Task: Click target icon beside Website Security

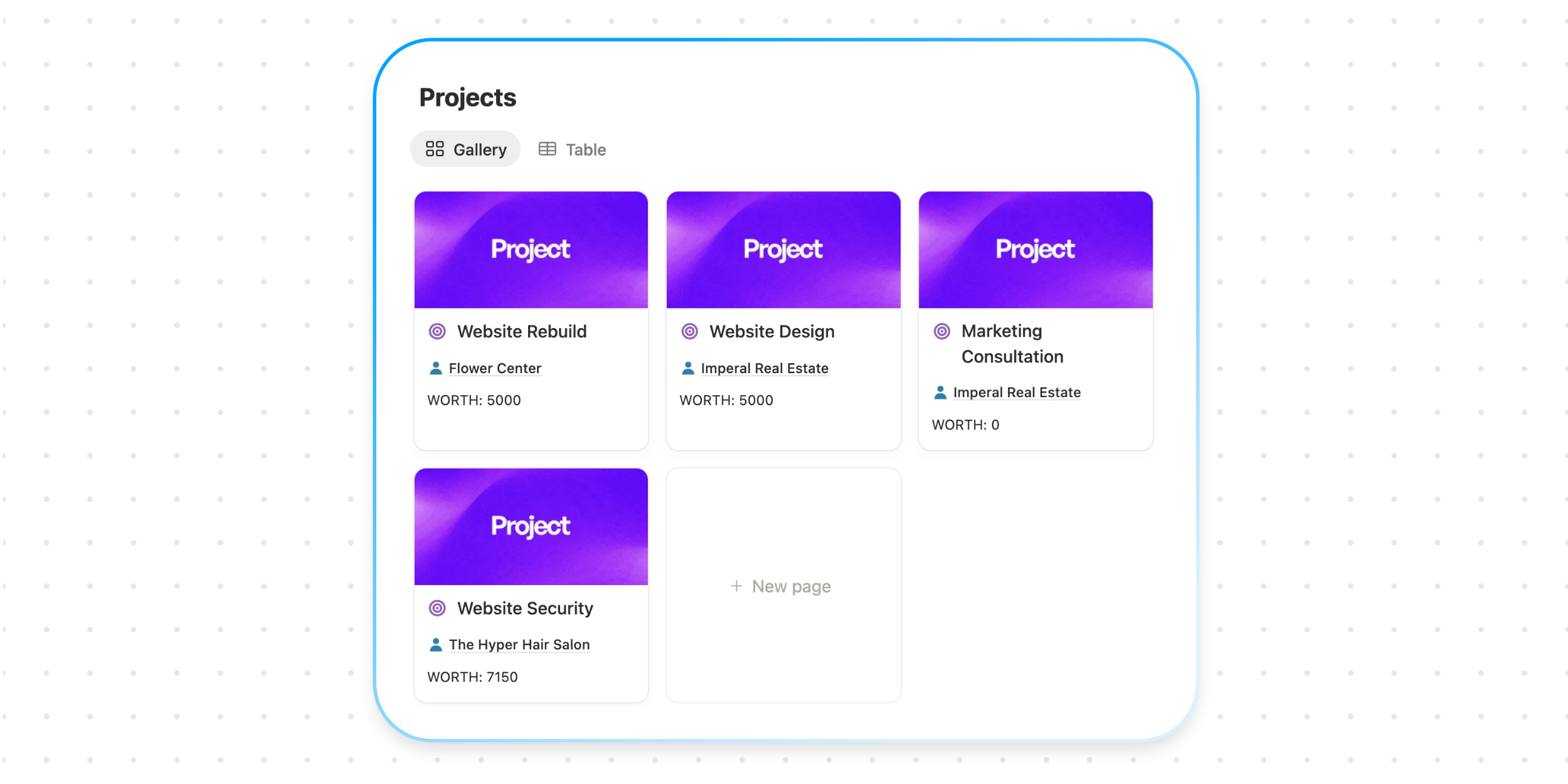Action: click(437, 608)
